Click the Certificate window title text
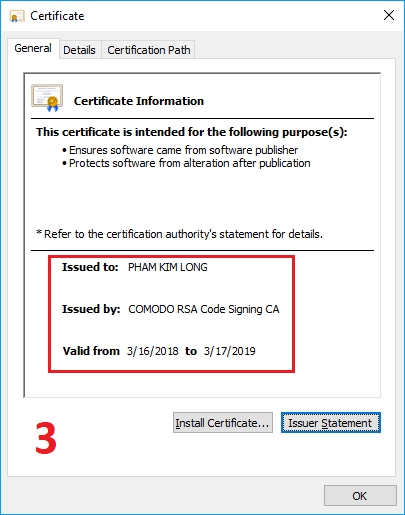This screenshot has height=515, width=405. (57, 16)
